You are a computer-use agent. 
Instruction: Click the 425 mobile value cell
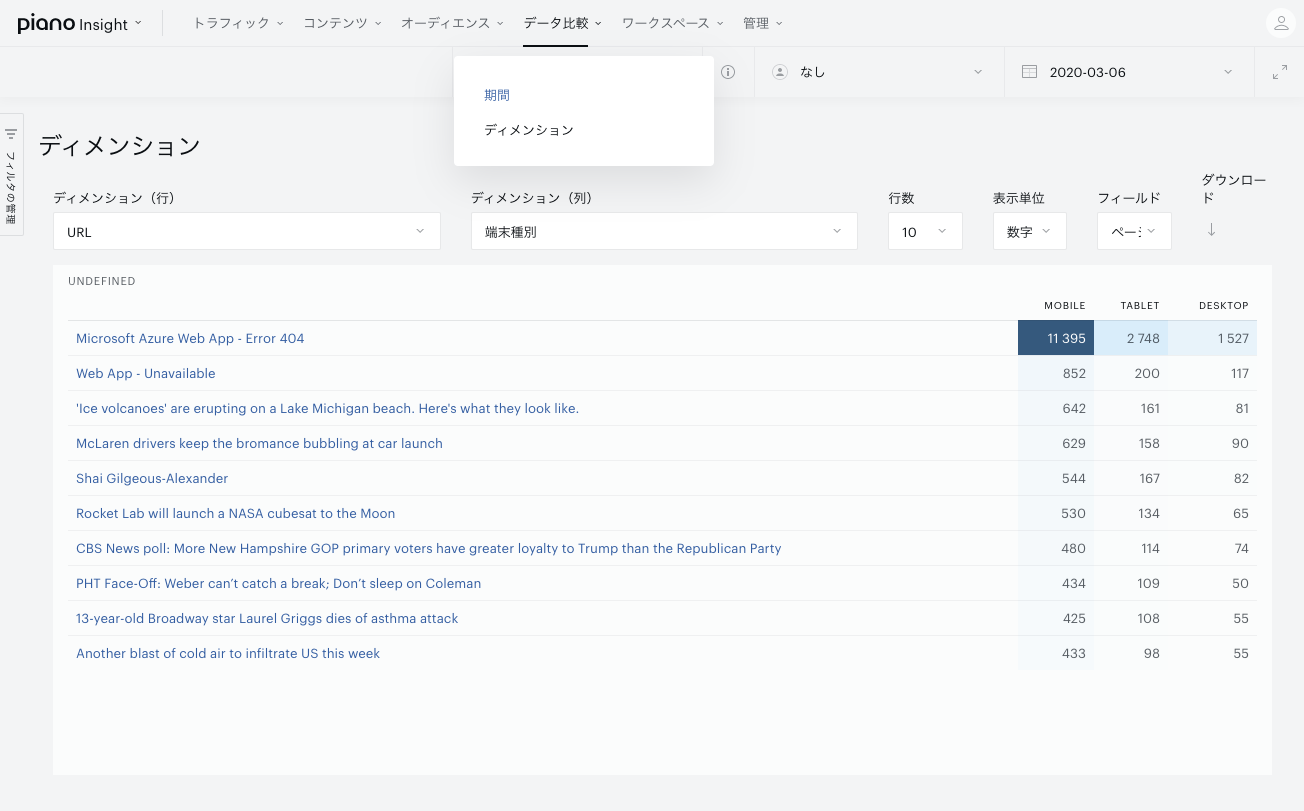point(1056,618)
